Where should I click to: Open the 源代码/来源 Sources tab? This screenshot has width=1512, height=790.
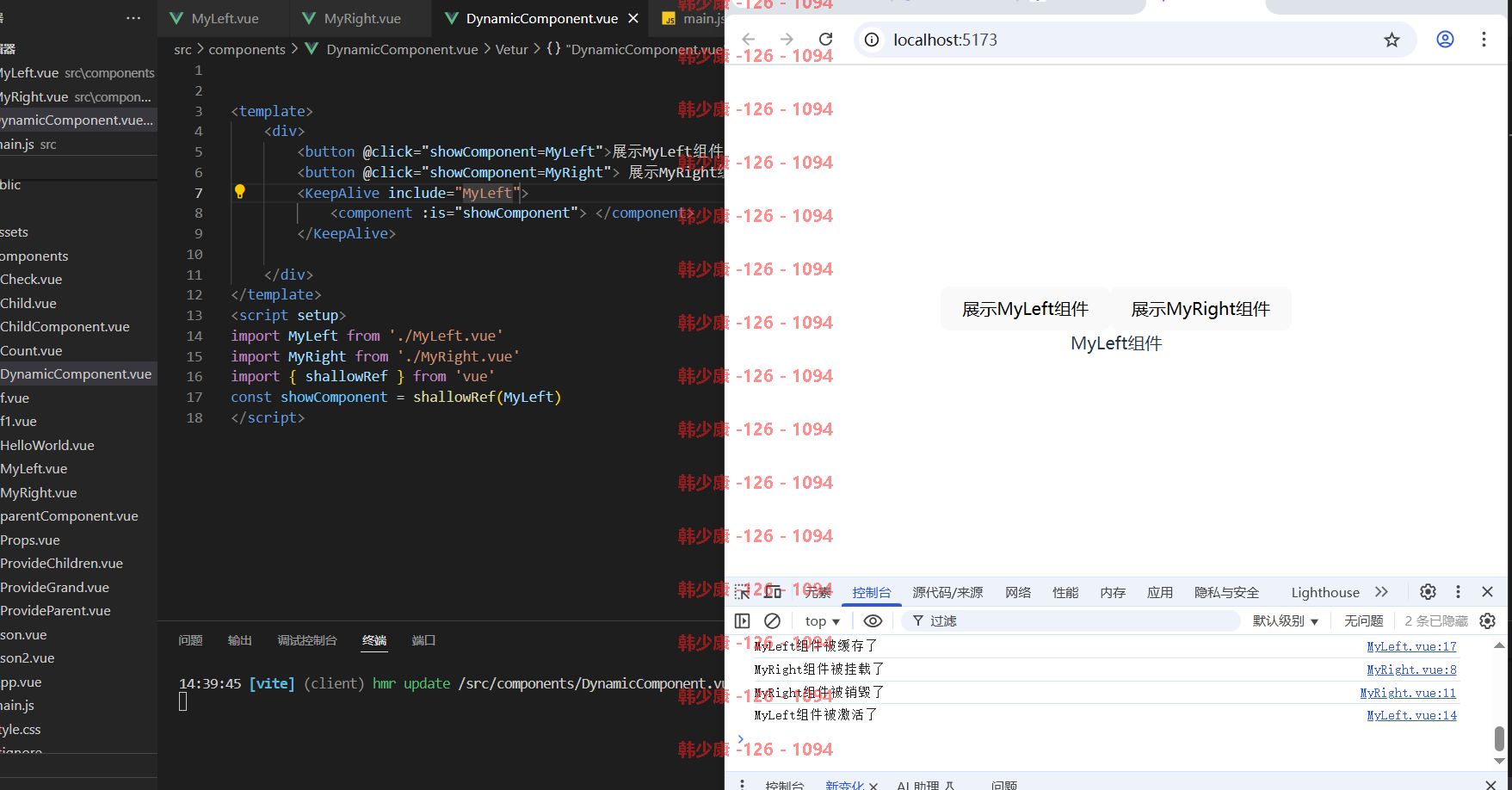pyautogui.click(x=947, y=592)
